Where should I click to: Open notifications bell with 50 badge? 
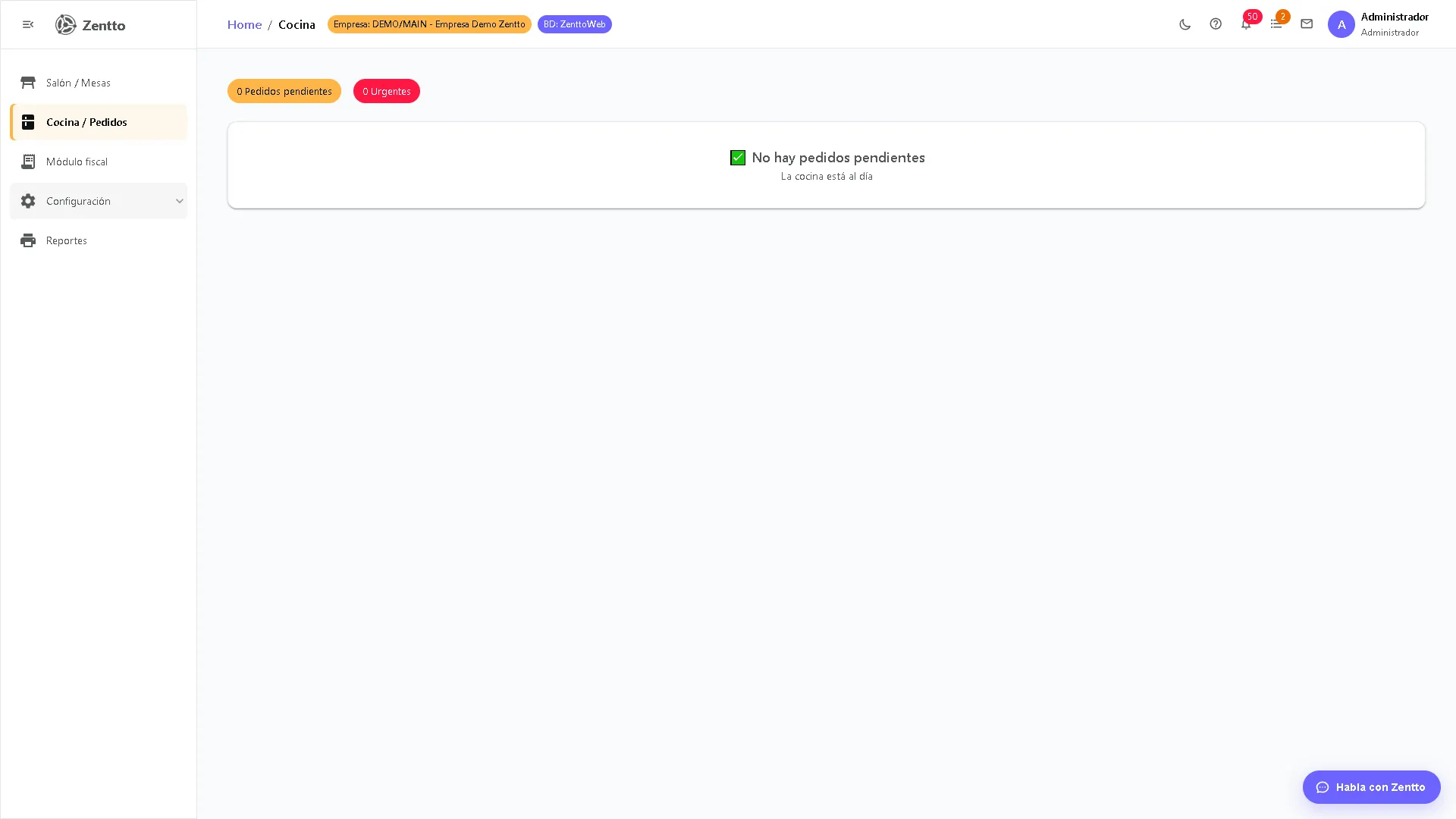[1246, 24]
